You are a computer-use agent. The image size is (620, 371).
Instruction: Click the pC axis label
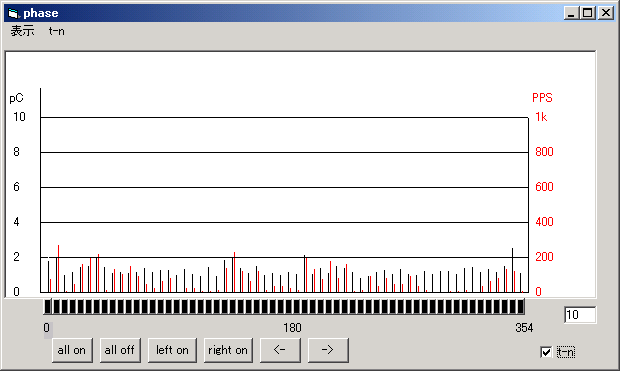tap(16, 98)
